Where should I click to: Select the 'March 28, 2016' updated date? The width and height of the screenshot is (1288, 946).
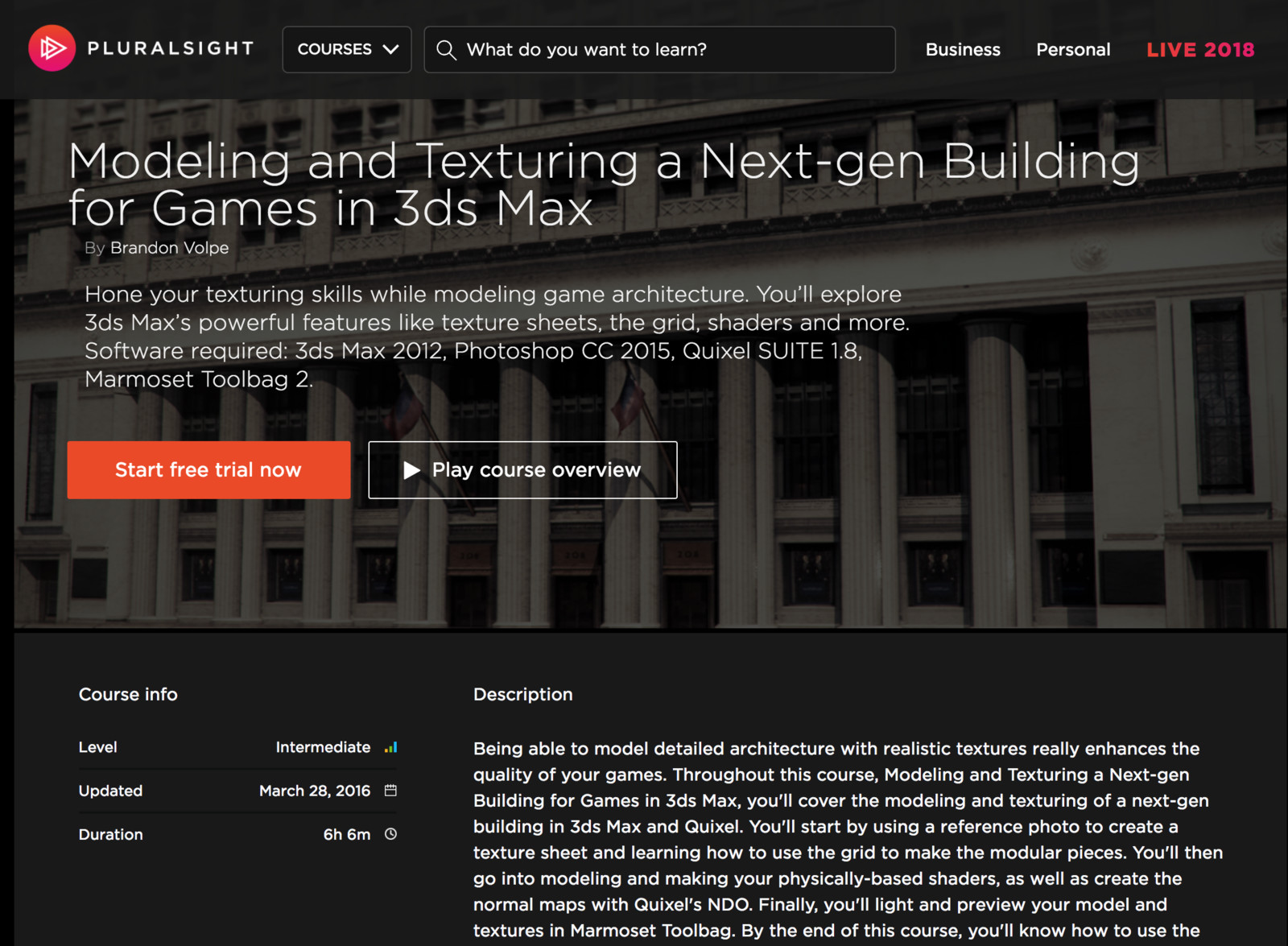point(315,791)
